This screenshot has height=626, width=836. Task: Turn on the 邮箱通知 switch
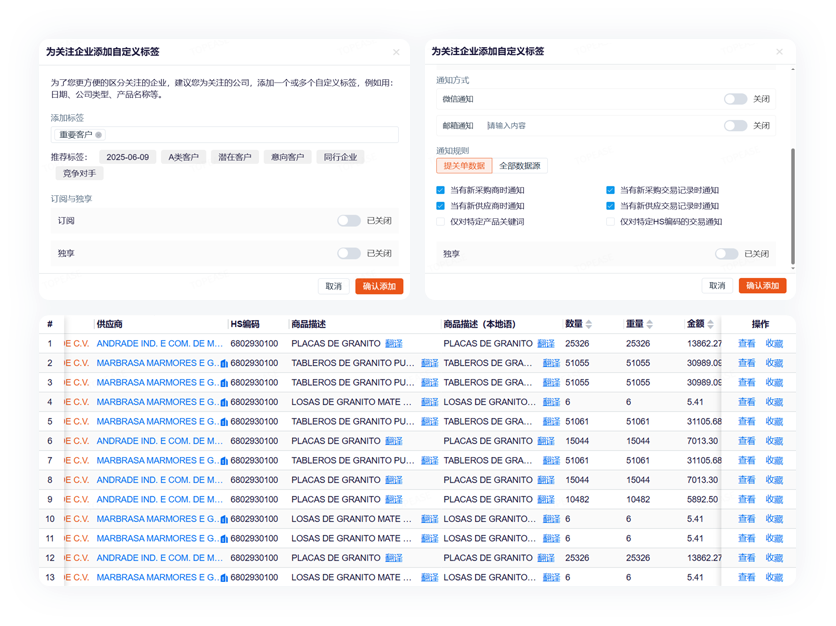click(x=735, y=126)
